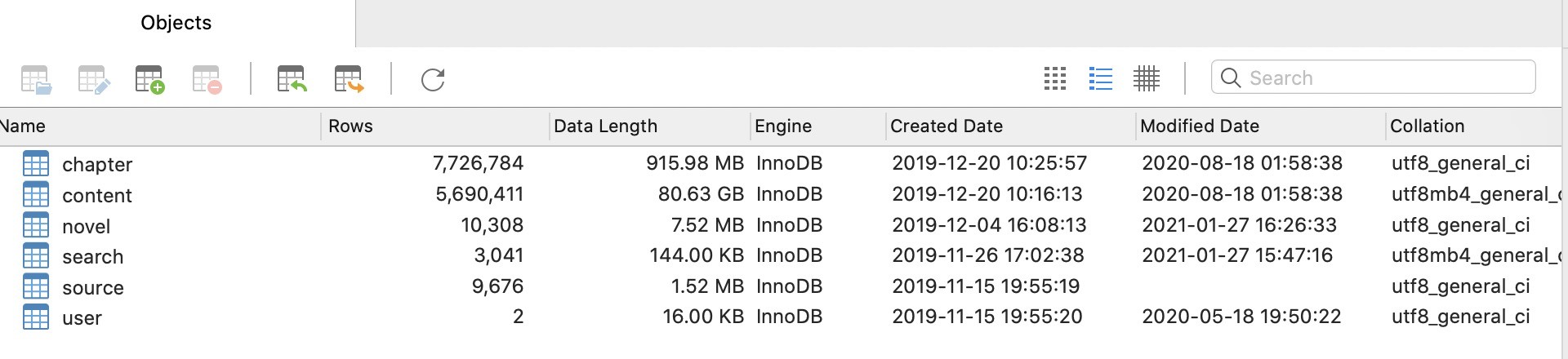The image size is (1568, 359).
Task: Refresh the objects list
Action: click(x=433, y=79)
